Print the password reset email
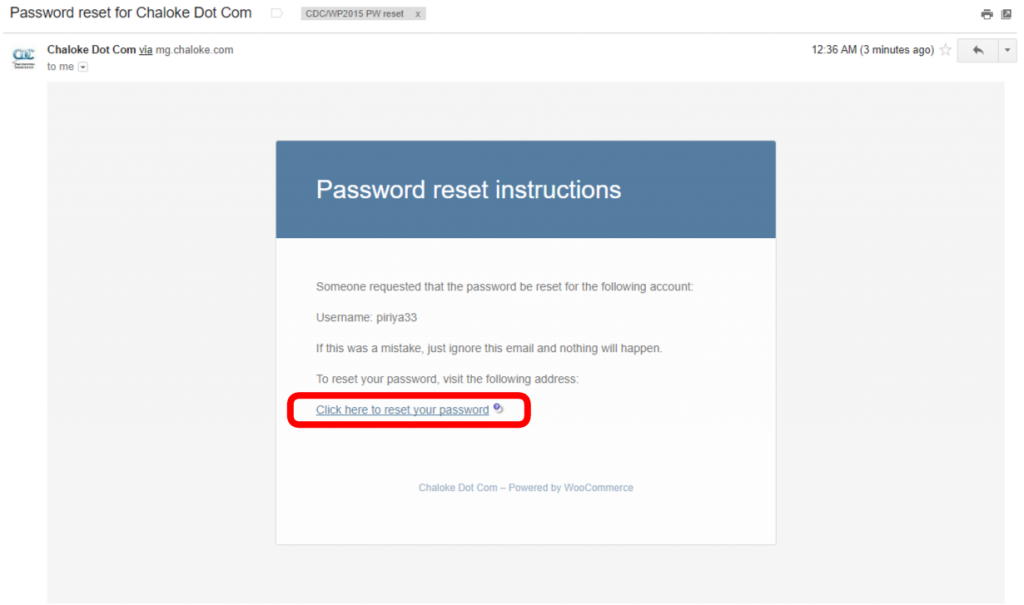 (x=987, y=14)
